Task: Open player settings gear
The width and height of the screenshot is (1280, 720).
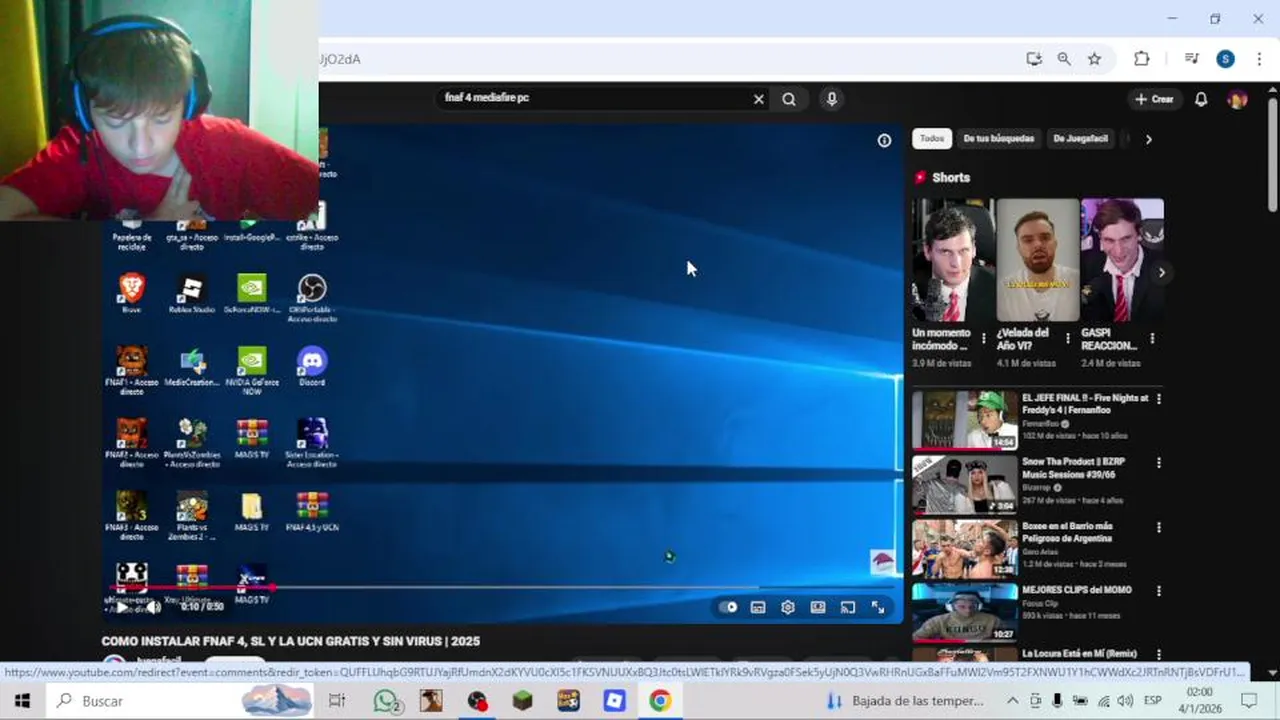Action: tap(788, 607)
